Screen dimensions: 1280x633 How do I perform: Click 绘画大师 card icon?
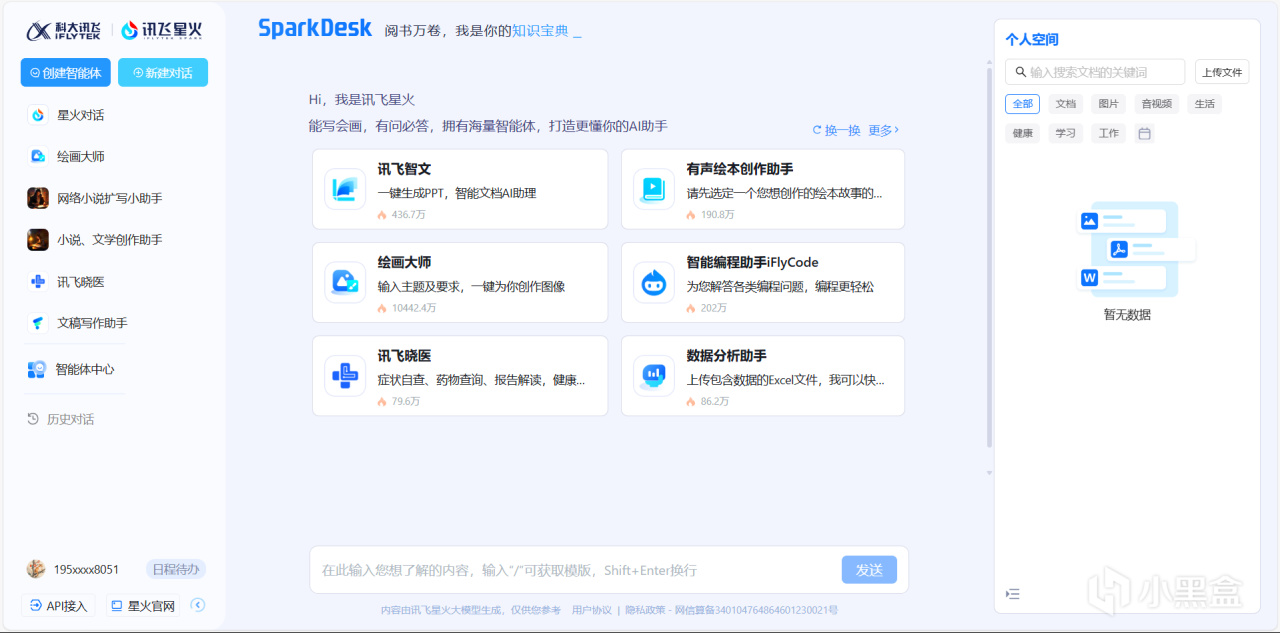pyautogui.click(x=345, y=282)
